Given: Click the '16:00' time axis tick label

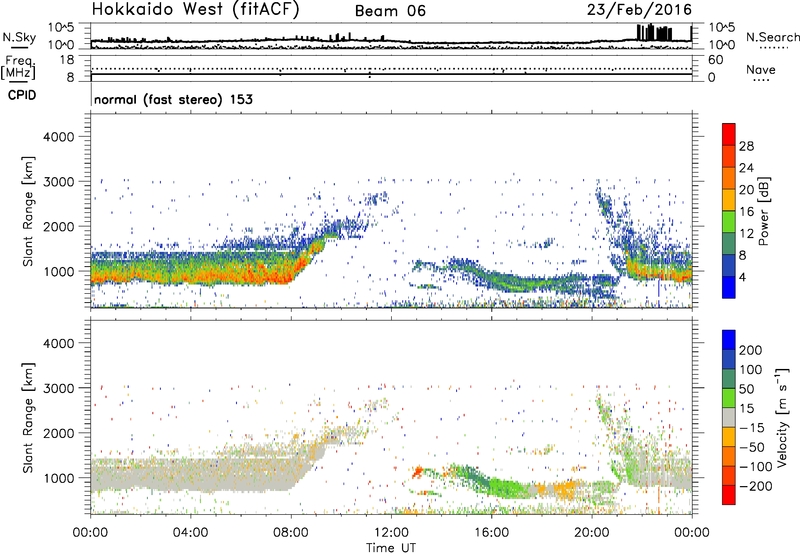Looking at the screenshot, I should (x=491, y=533).
